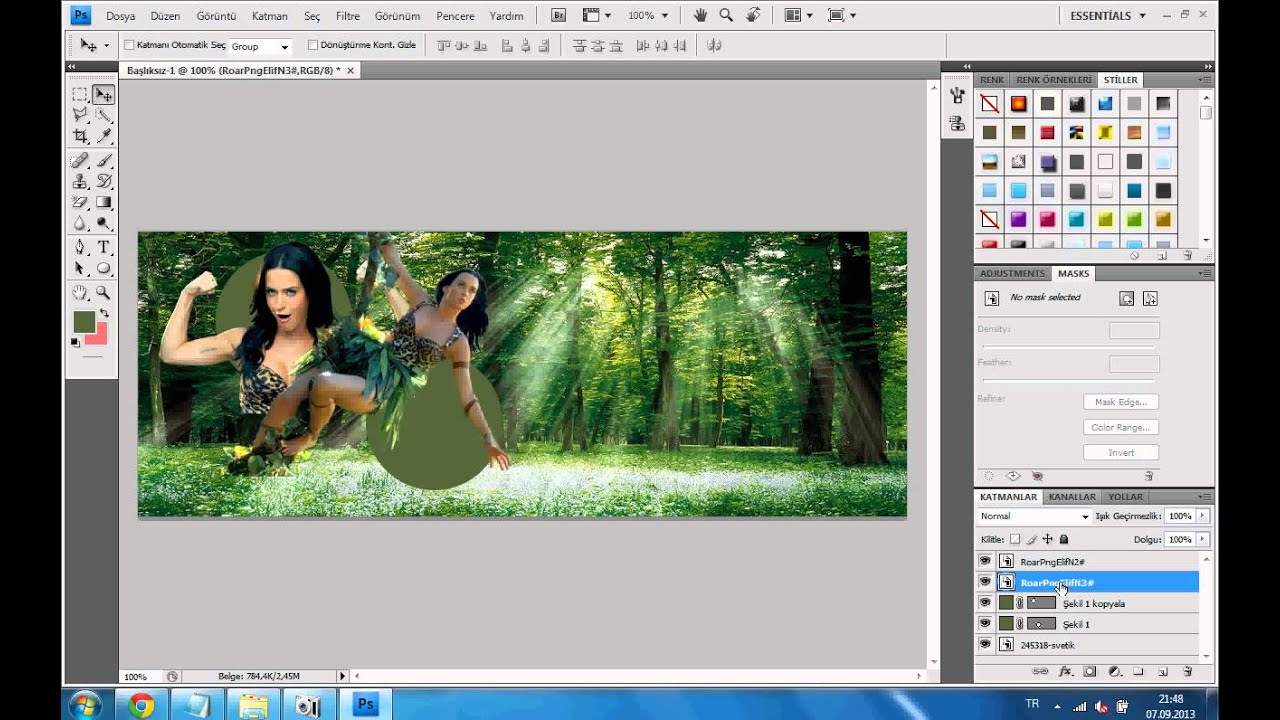1280x720 pixels.
Task: Switch to the ADJUSTMENTS tab
Action: tap(1012, 273)
